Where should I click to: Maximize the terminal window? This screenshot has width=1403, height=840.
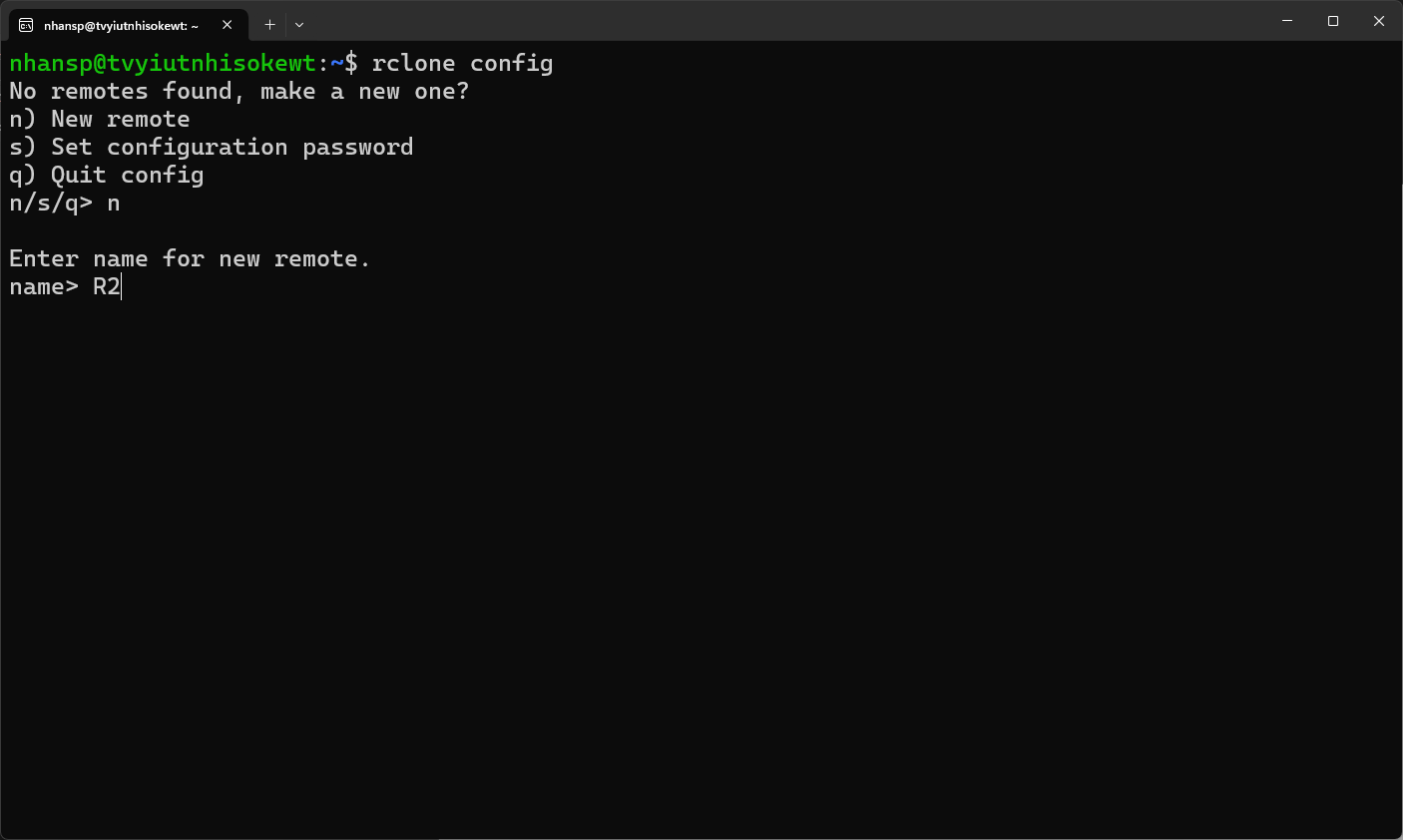point(1333,21)
